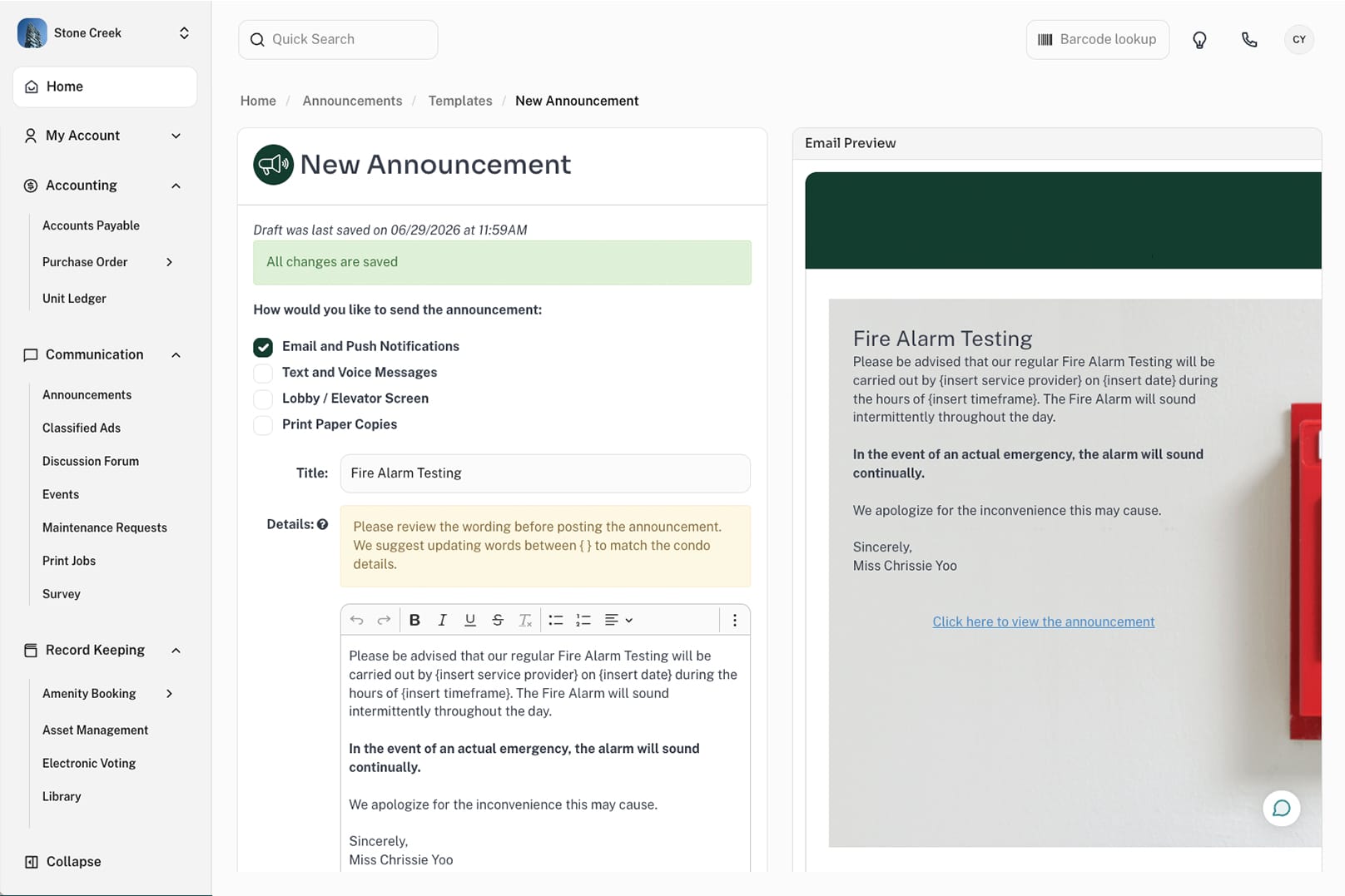Click the Collapse sidebar panel icon
The height and width of the screenshot is (896, 1345).
click(32, 862)
